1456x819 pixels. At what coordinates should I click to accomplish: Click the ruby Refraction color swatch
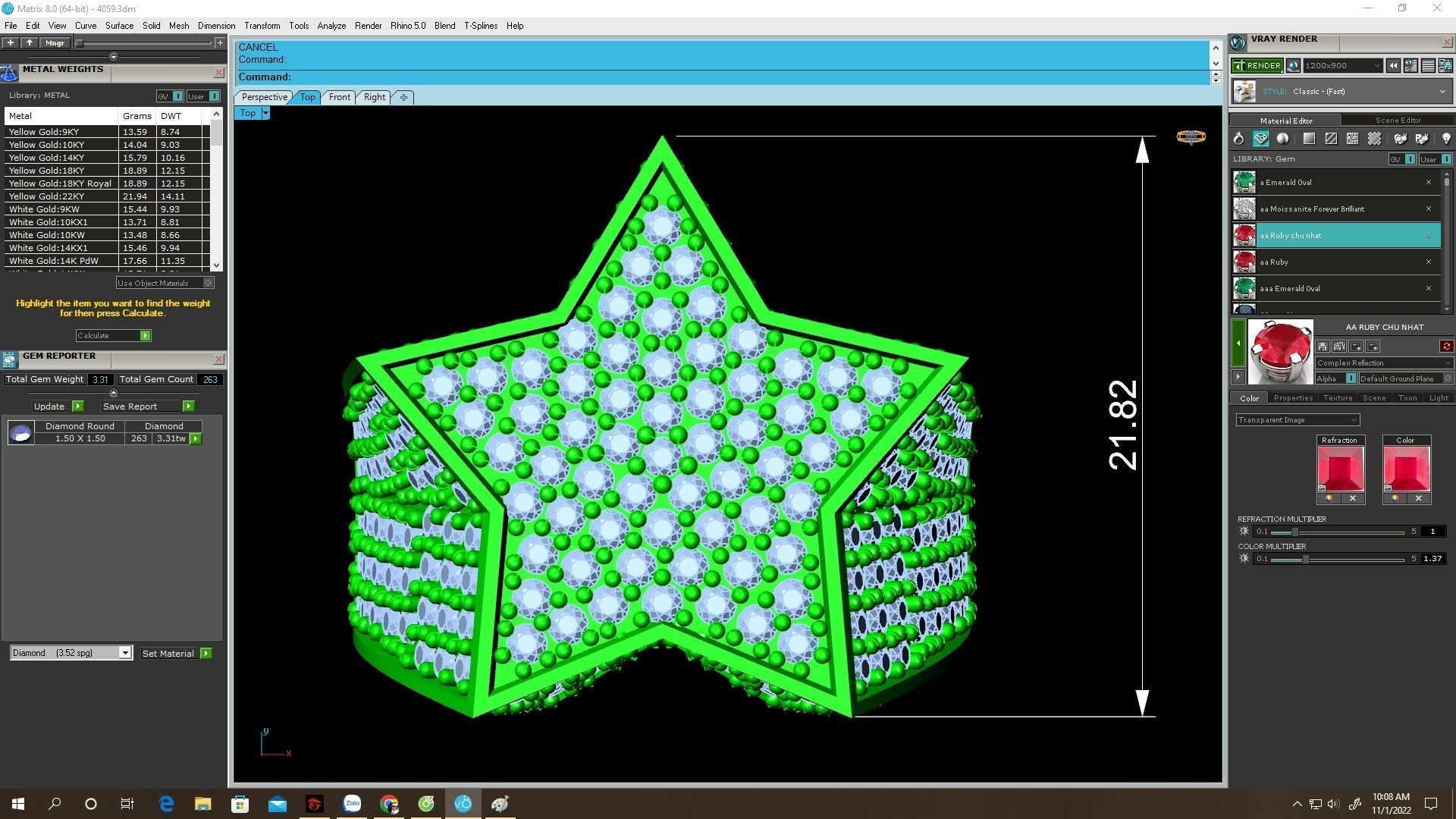pyautogui.click(x=1339, y=468)
